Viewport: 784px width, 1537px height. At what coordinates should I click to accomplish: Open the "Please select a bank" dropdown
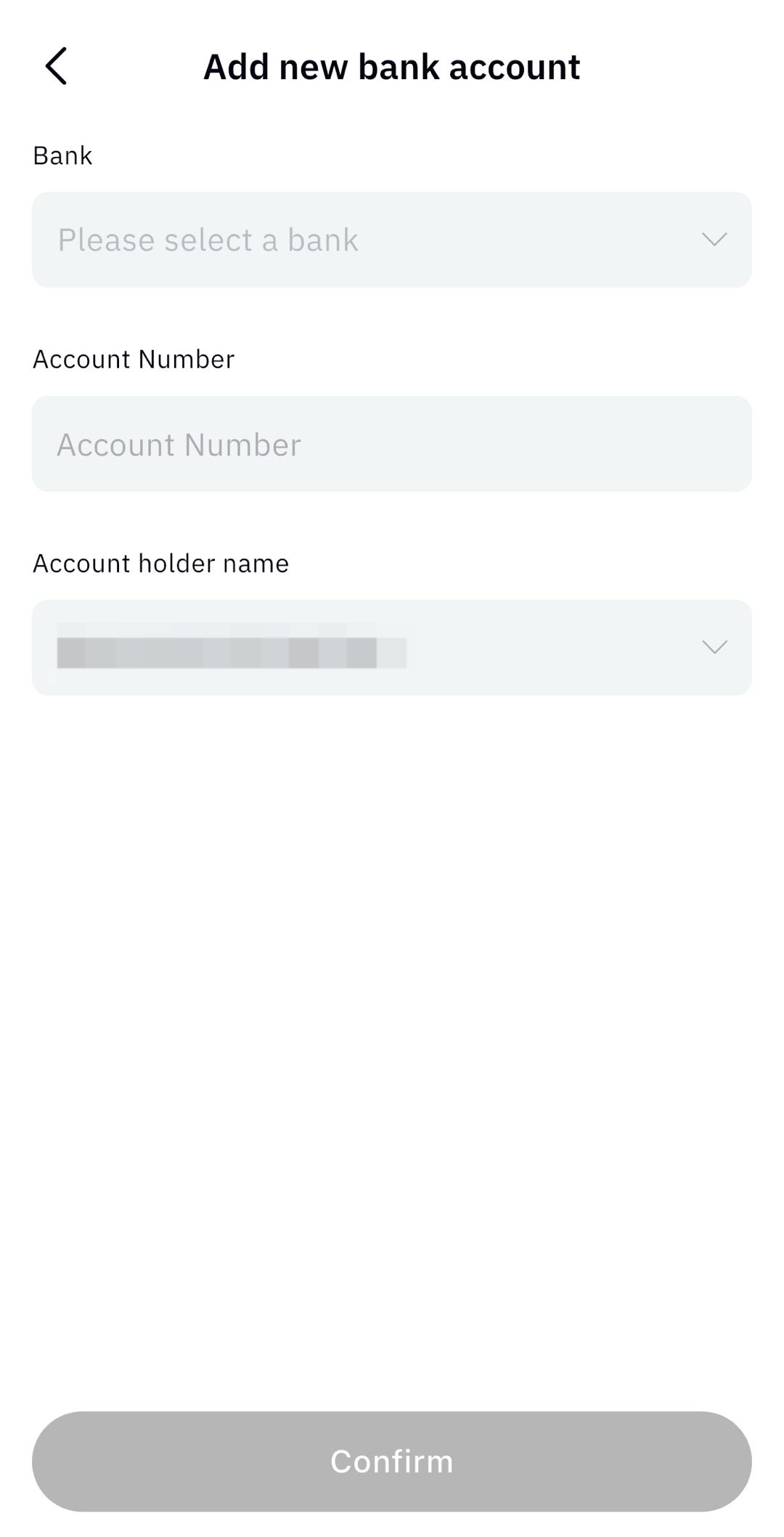[x=391, y=240]
